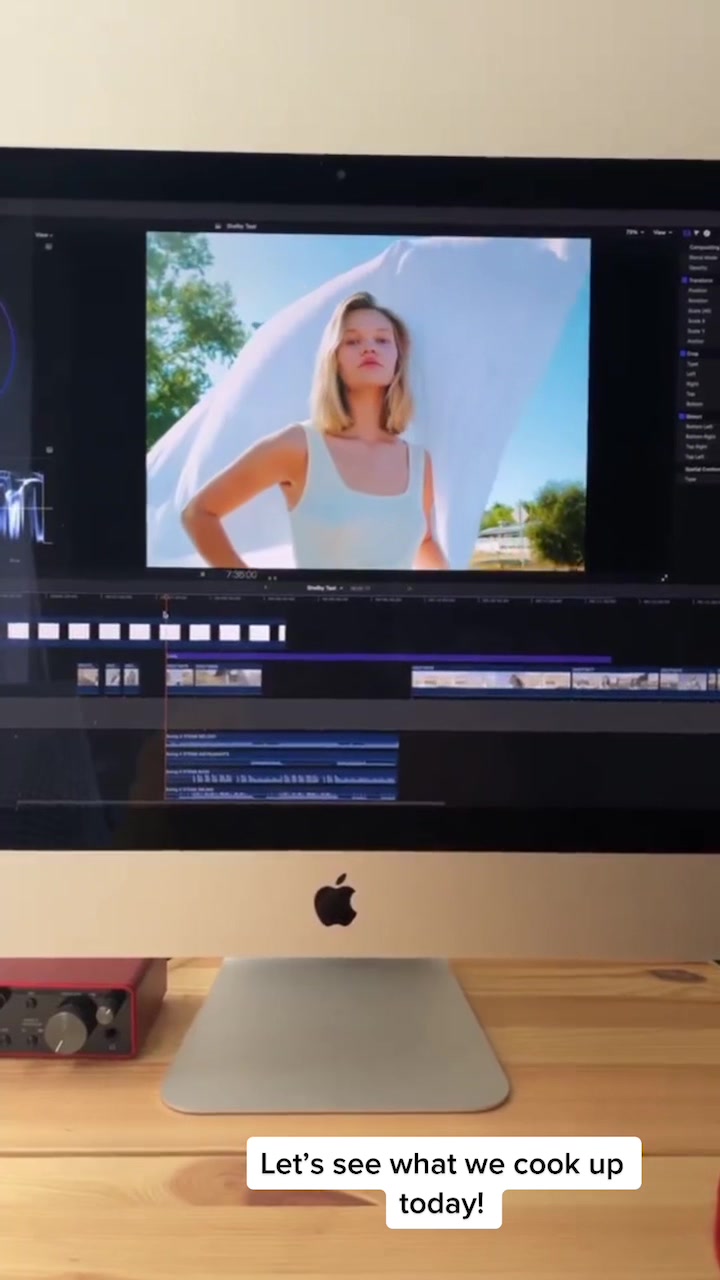
Task: Select the first blue audio clip in timeline
Action: tap(281, 741)
